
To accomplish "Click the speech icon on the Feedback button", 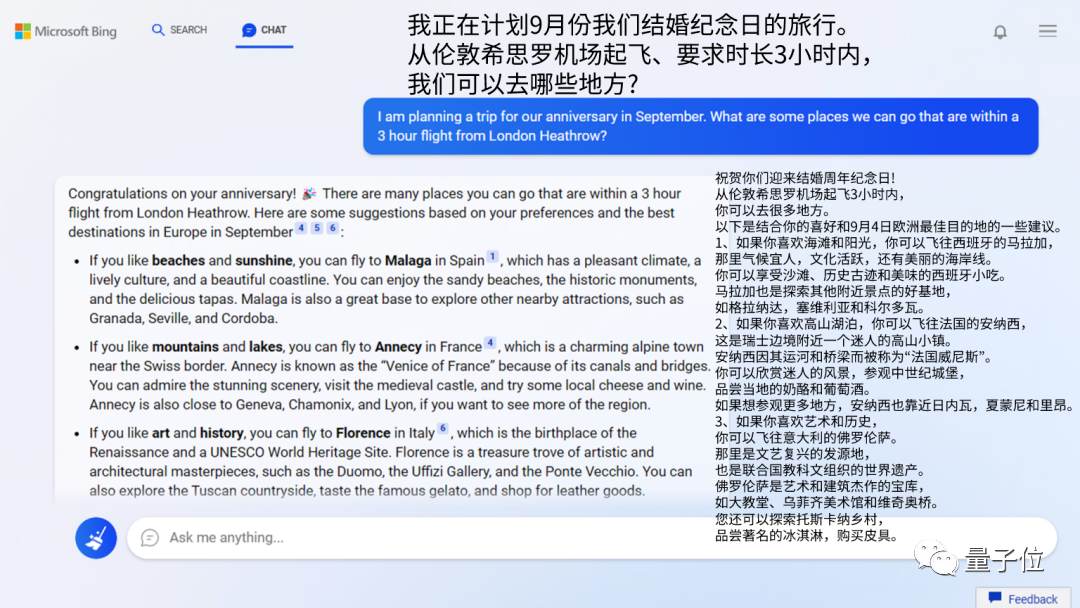I will click(995, 598).
